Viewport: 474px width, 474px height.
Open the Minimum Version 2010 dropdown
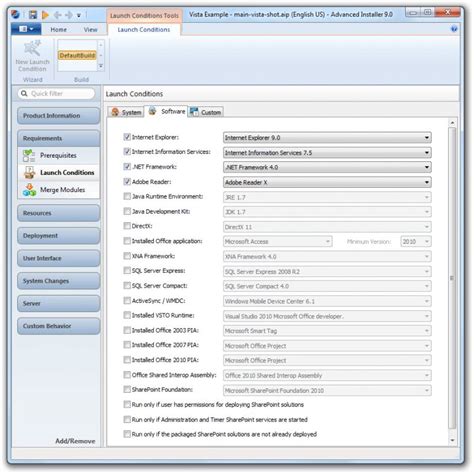click(416, 242)
